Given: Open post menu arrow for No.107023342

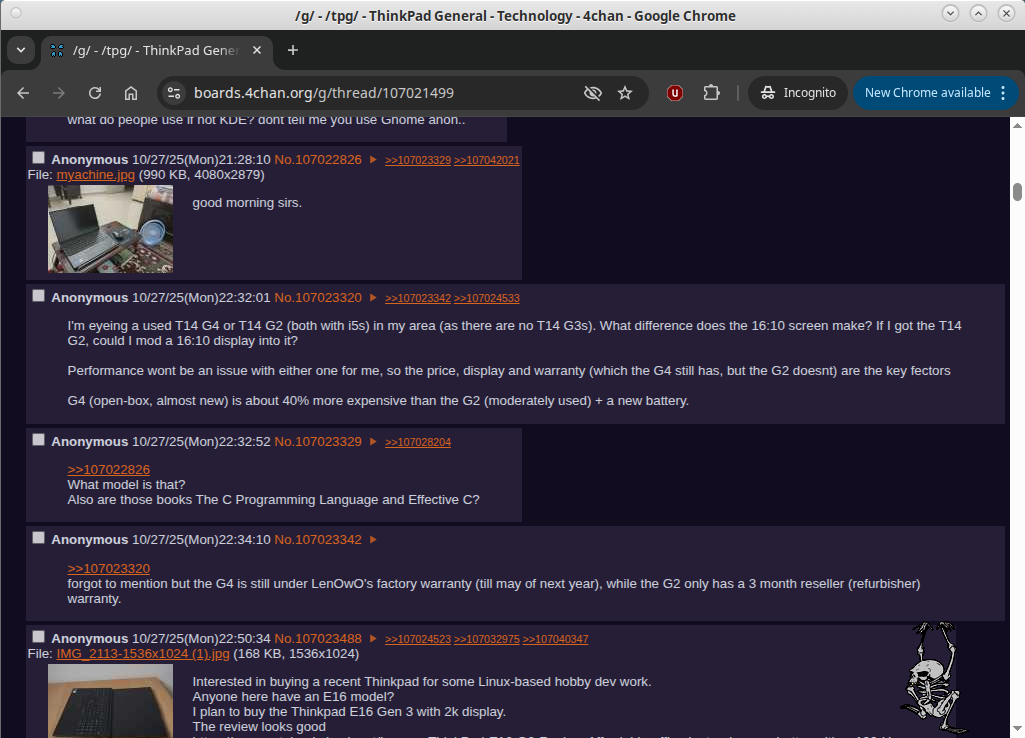Looking at the screenshot, I should tap(373, 539).
